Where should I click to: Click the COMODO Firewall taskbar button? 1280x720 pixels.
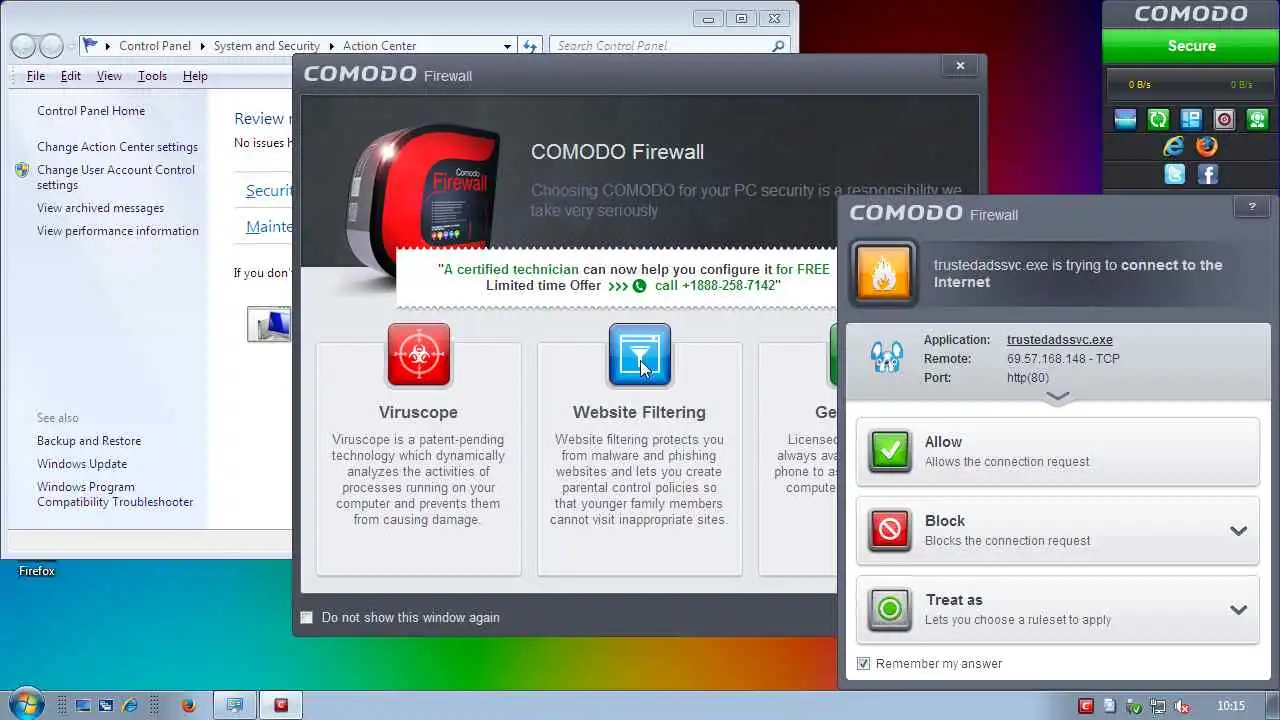click(281, 705)
